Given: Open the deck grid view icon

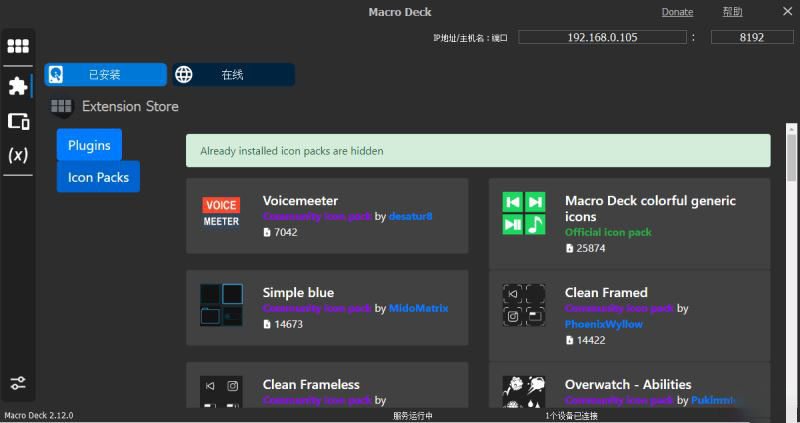Looking at the screenshot, I should pos(18,46).
